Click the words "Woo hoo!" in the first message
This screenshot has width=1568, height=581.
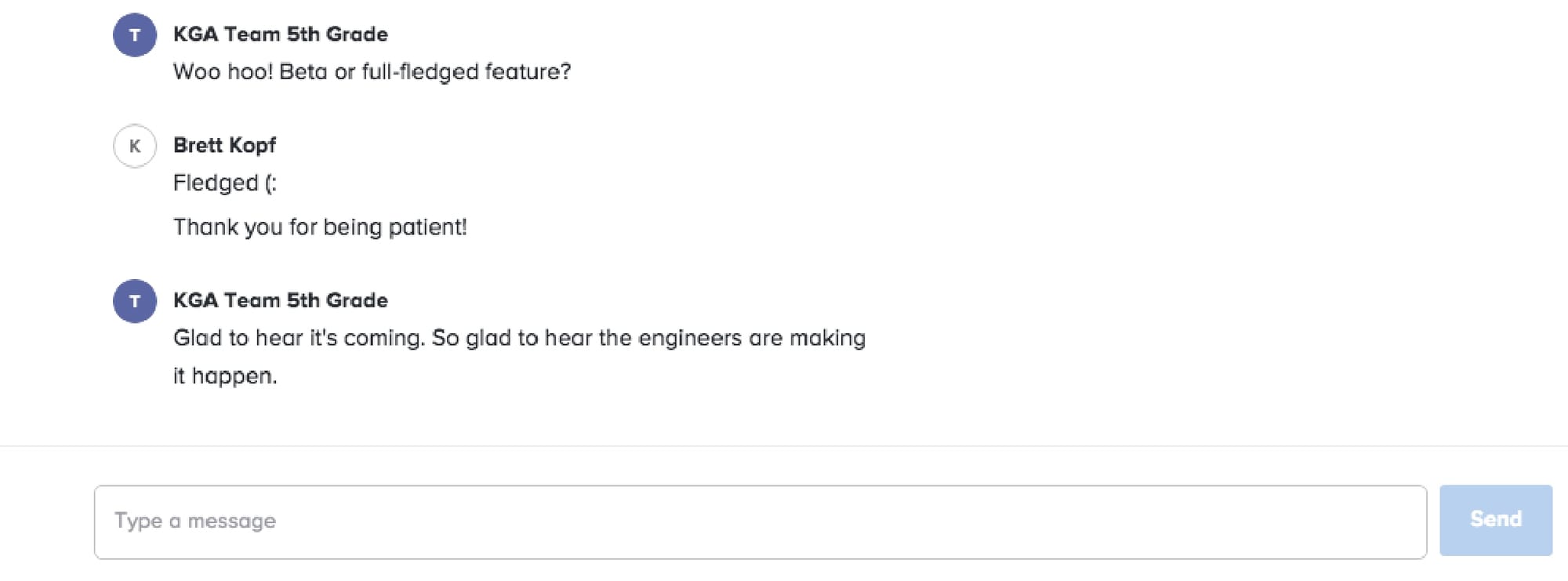point(223,72)
